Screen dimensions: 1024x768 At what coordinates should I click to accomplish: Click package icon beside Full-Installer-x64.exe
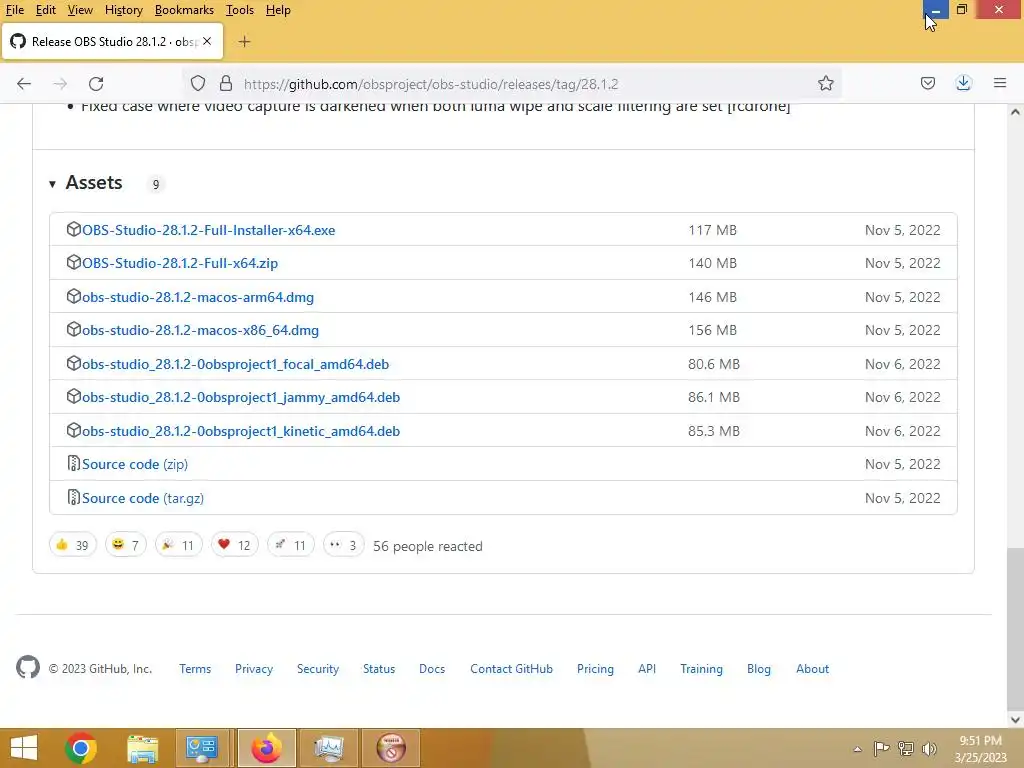tap(73, 229)
